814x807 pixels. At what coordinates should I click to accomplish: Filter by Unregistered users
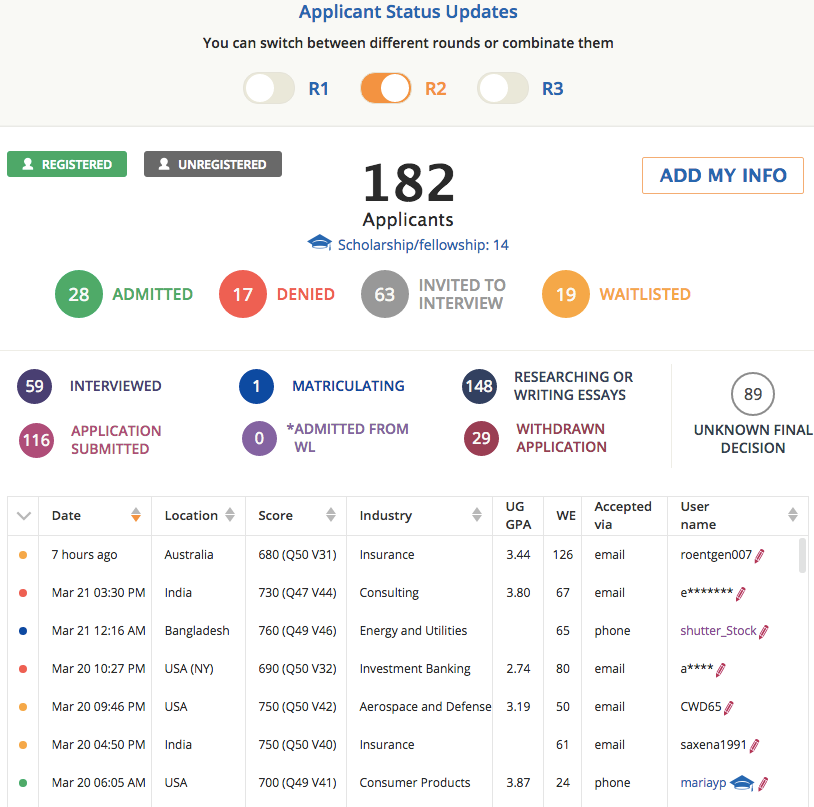click(213, 164)
